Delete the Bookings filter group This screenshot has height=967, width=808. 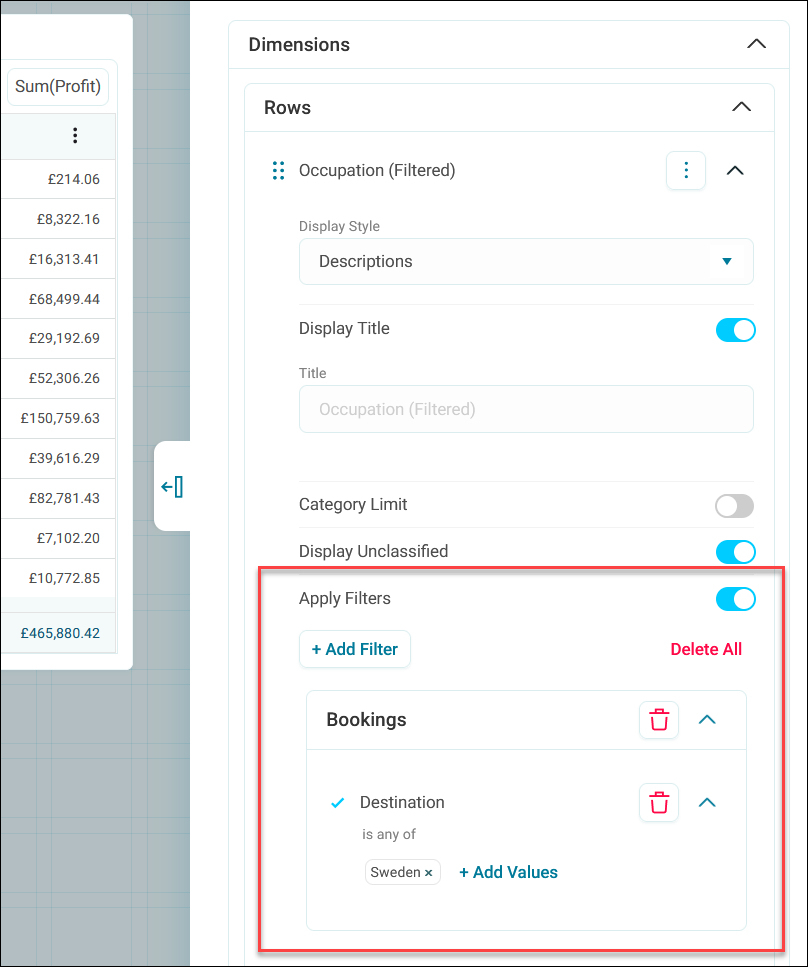(x=659, y=720)
